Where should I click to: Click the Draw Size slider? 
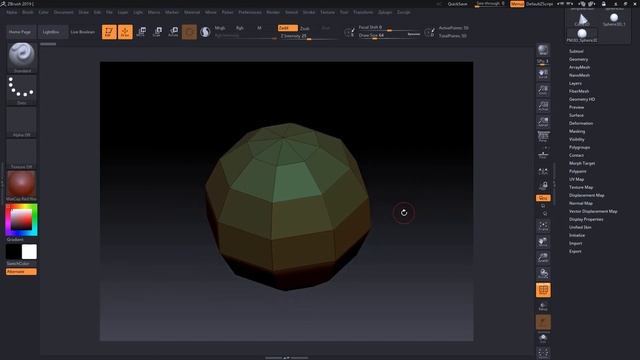389,36
